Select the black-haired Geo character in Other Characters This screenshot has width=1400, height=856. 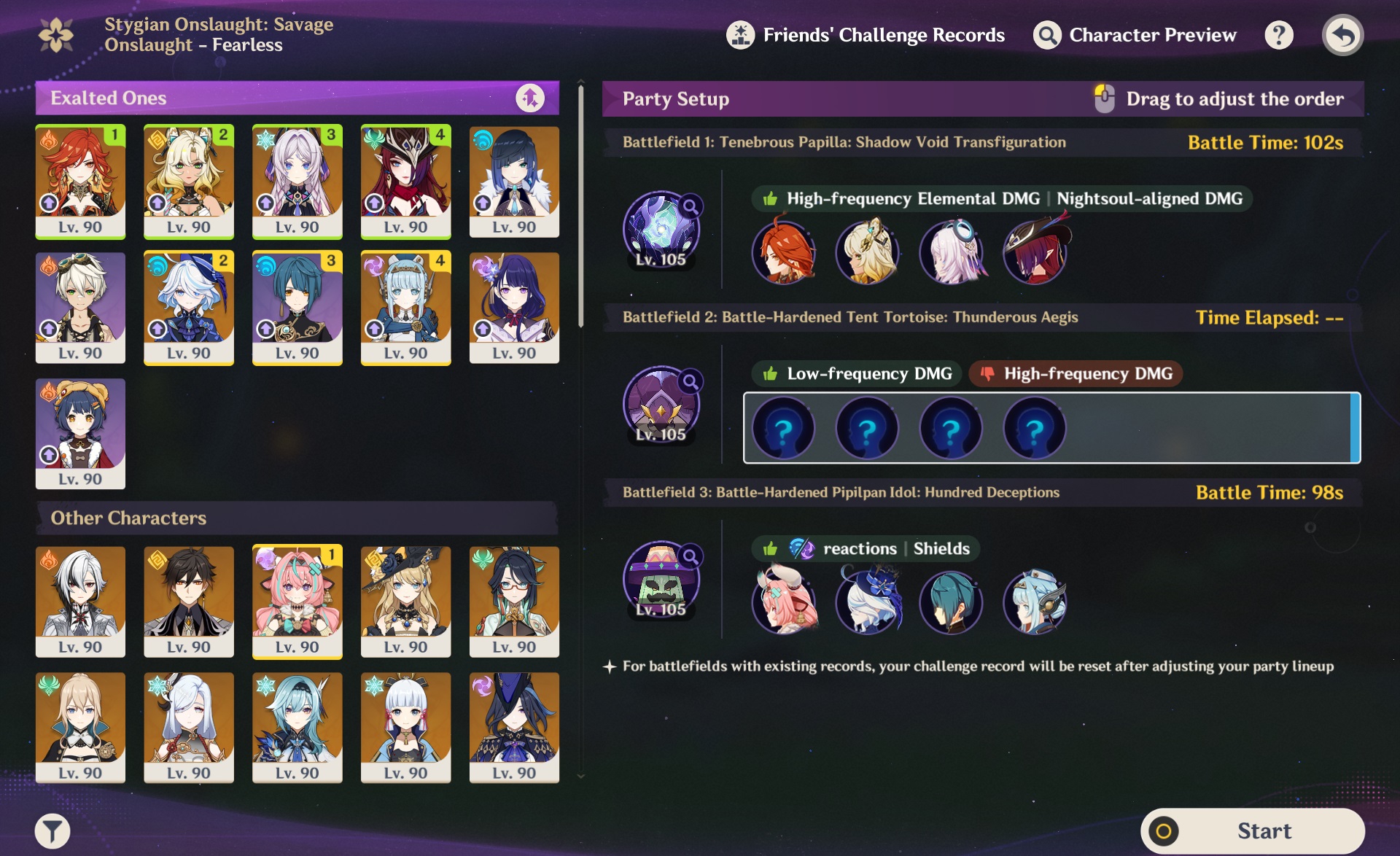point(189,602)
